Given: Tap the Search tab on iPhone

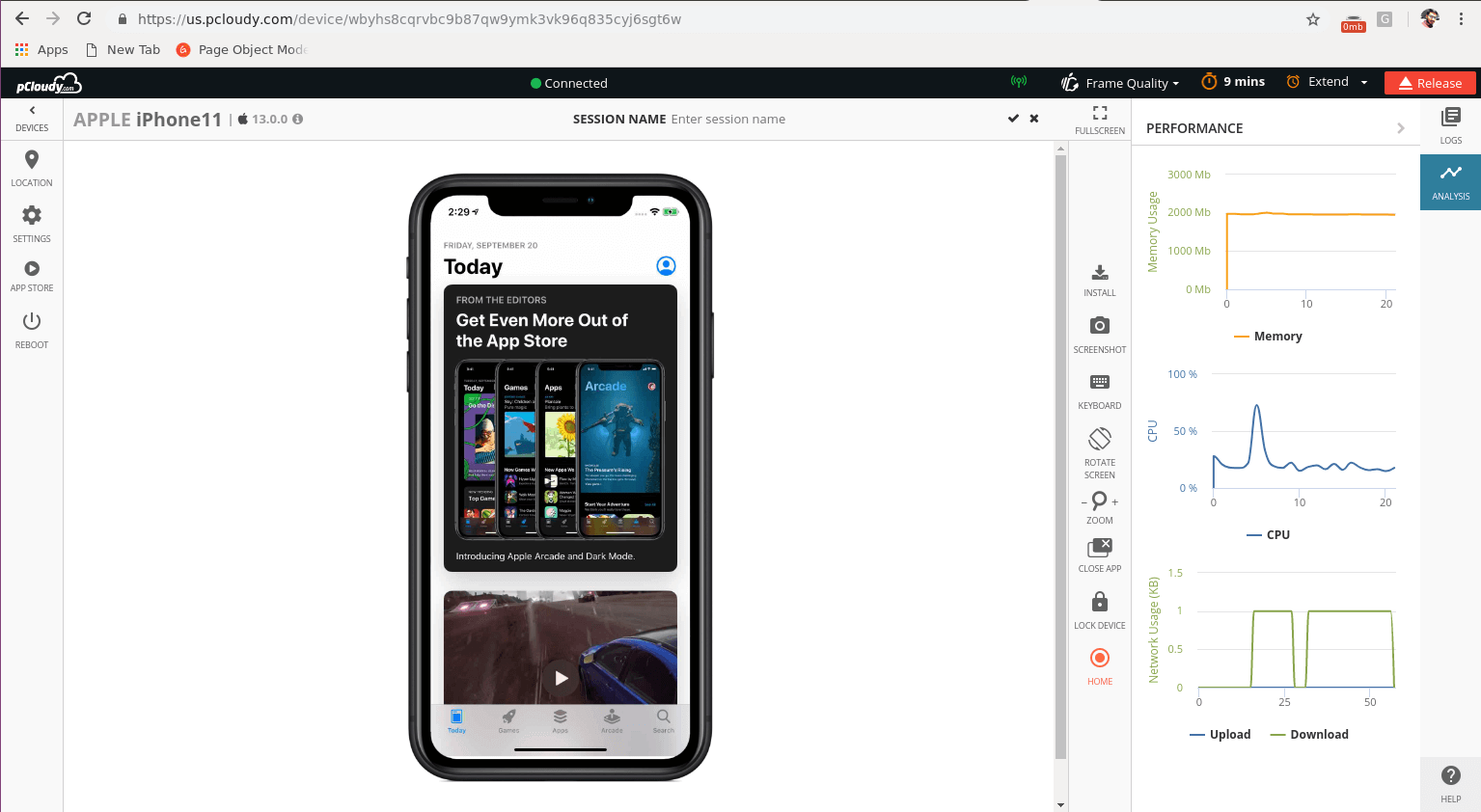Looking at the screenshot, I should pos(663,720).
